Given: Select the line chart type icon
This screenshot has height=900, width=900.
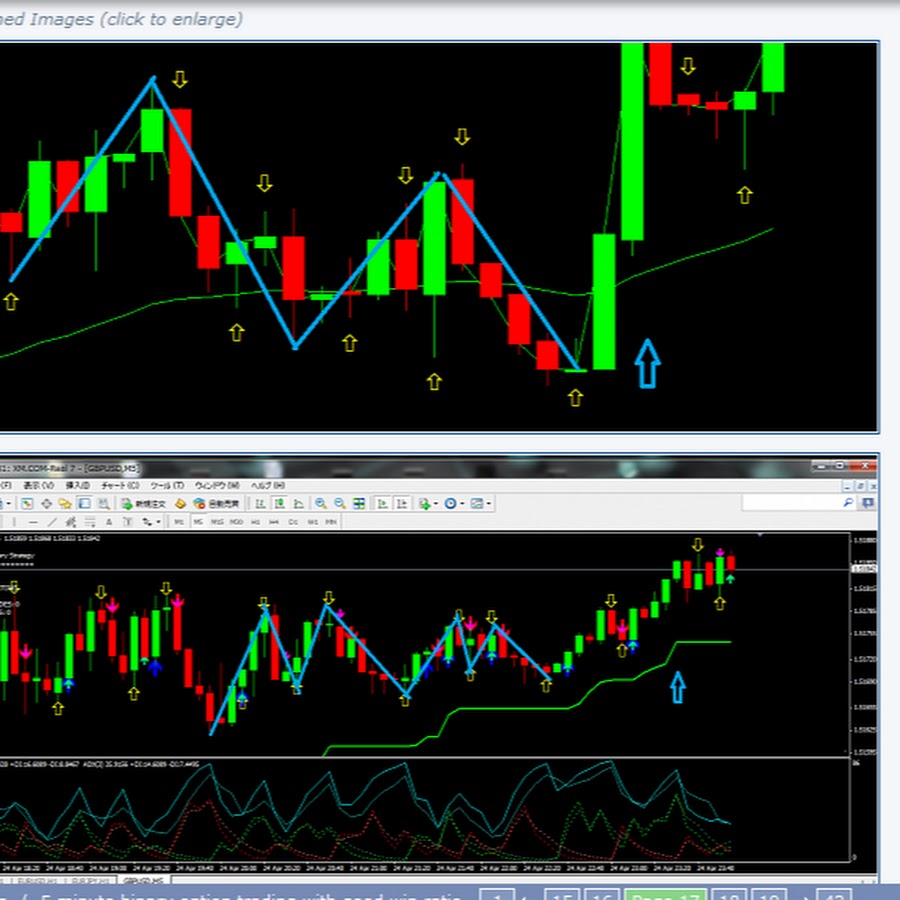Looking at the screenshot, I should tap(297, 503).
